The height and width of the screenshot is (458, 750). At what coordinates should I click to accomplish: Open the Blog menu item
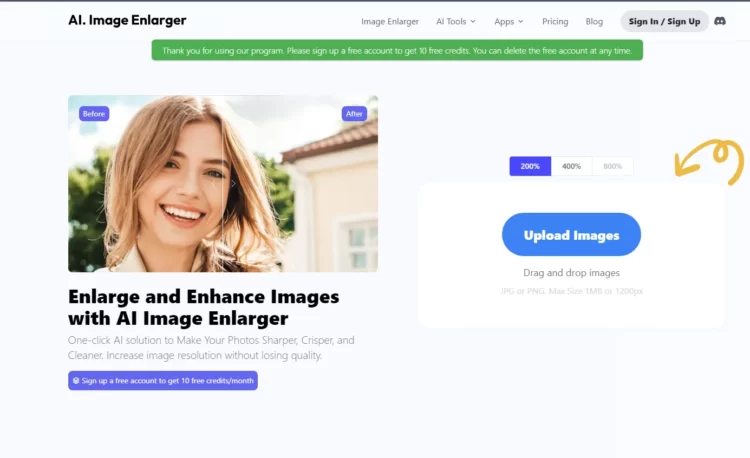pyautogui.click(x=594, y=22)
